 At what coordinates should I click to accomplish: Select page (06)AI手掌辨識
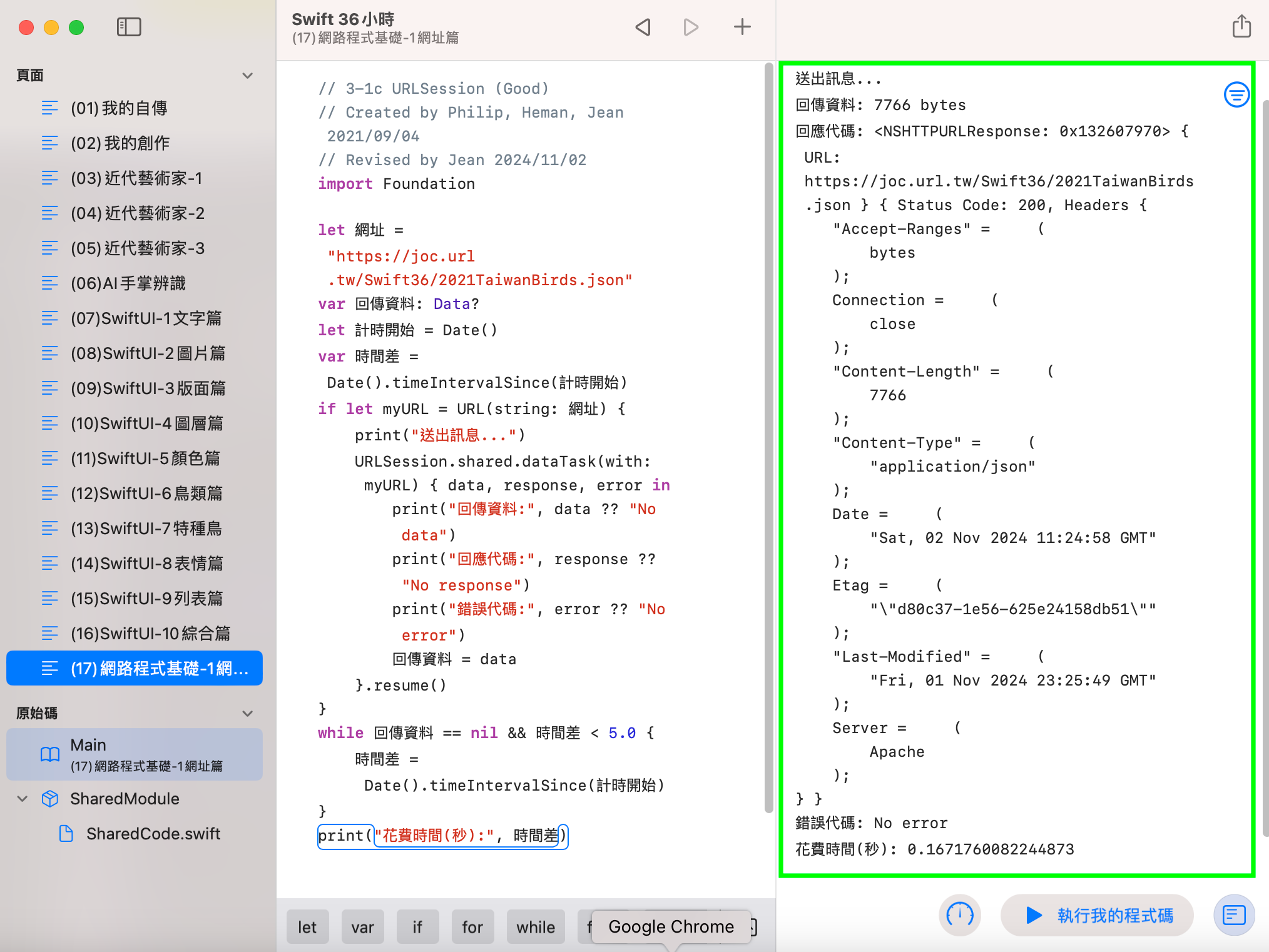(x=128, y=283)
